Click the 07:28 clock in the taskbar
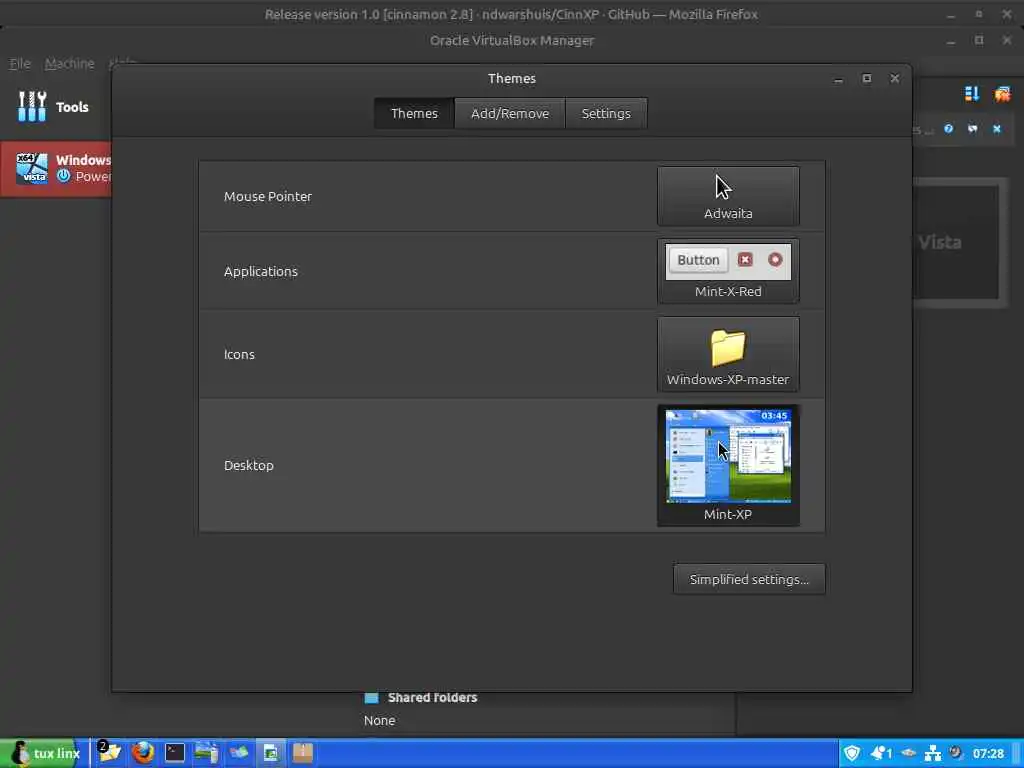The width and height of the screenshot is (1024, 768). pos(988,754)
